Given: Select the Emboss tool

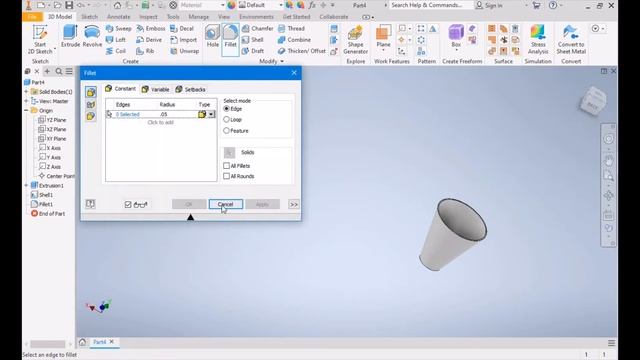Looking at the screenshot, I should click(x=151, y=29).
